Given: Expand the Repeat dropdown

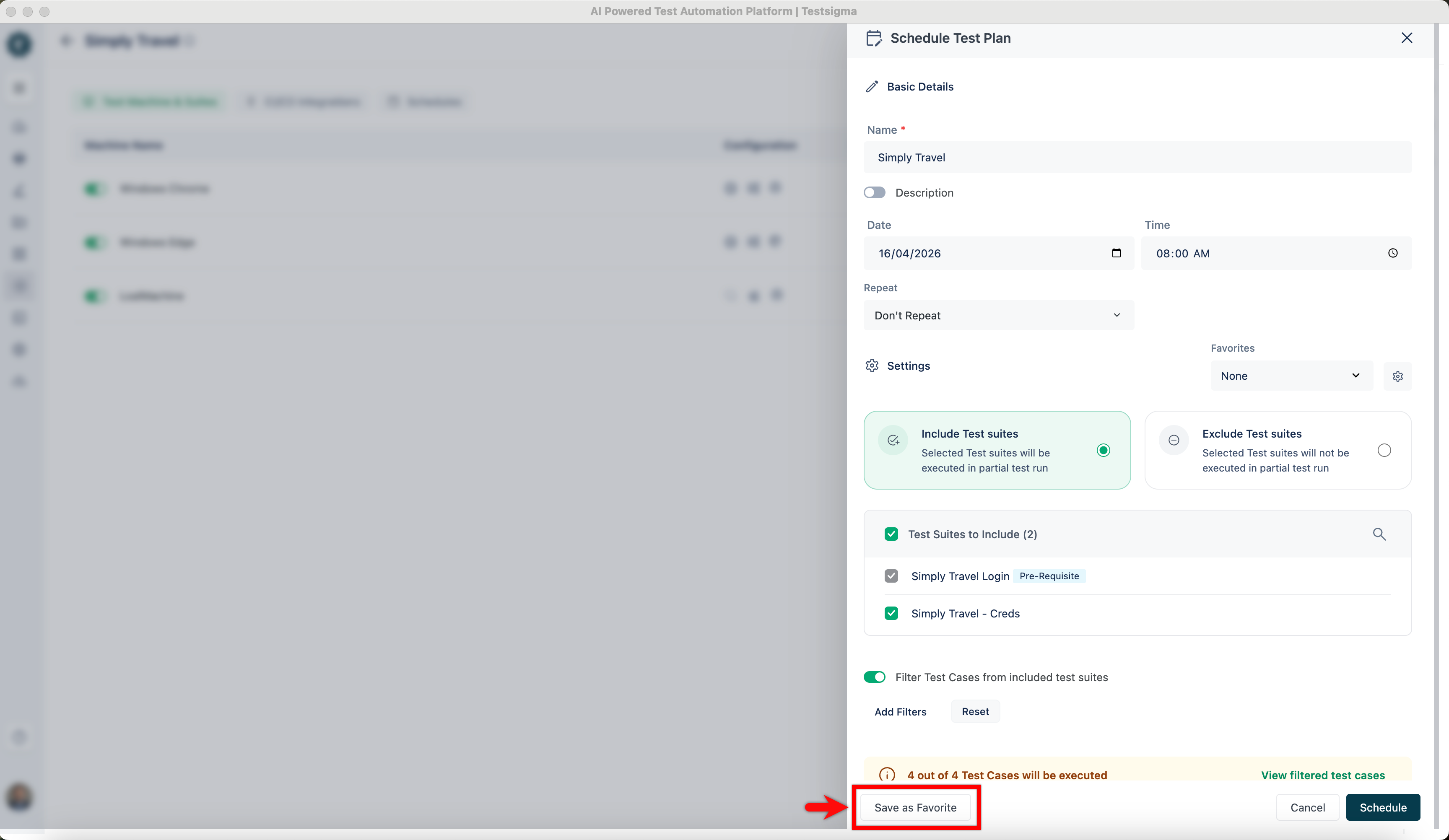Looking at the screenshot, I should pyautogui.click(x=998, y=315).
